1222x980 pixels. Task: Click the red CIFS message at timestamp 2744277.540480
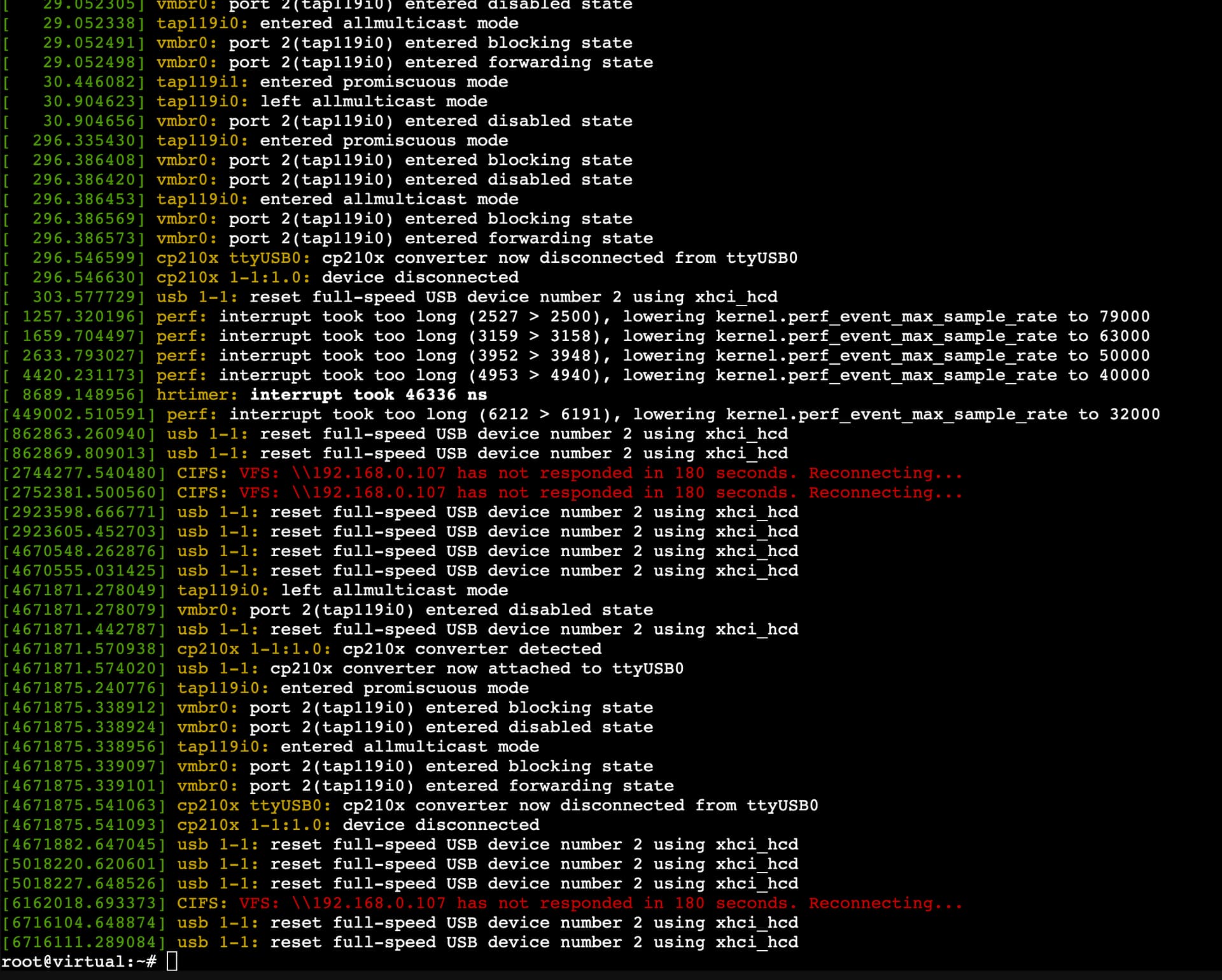tap(600, 473)
